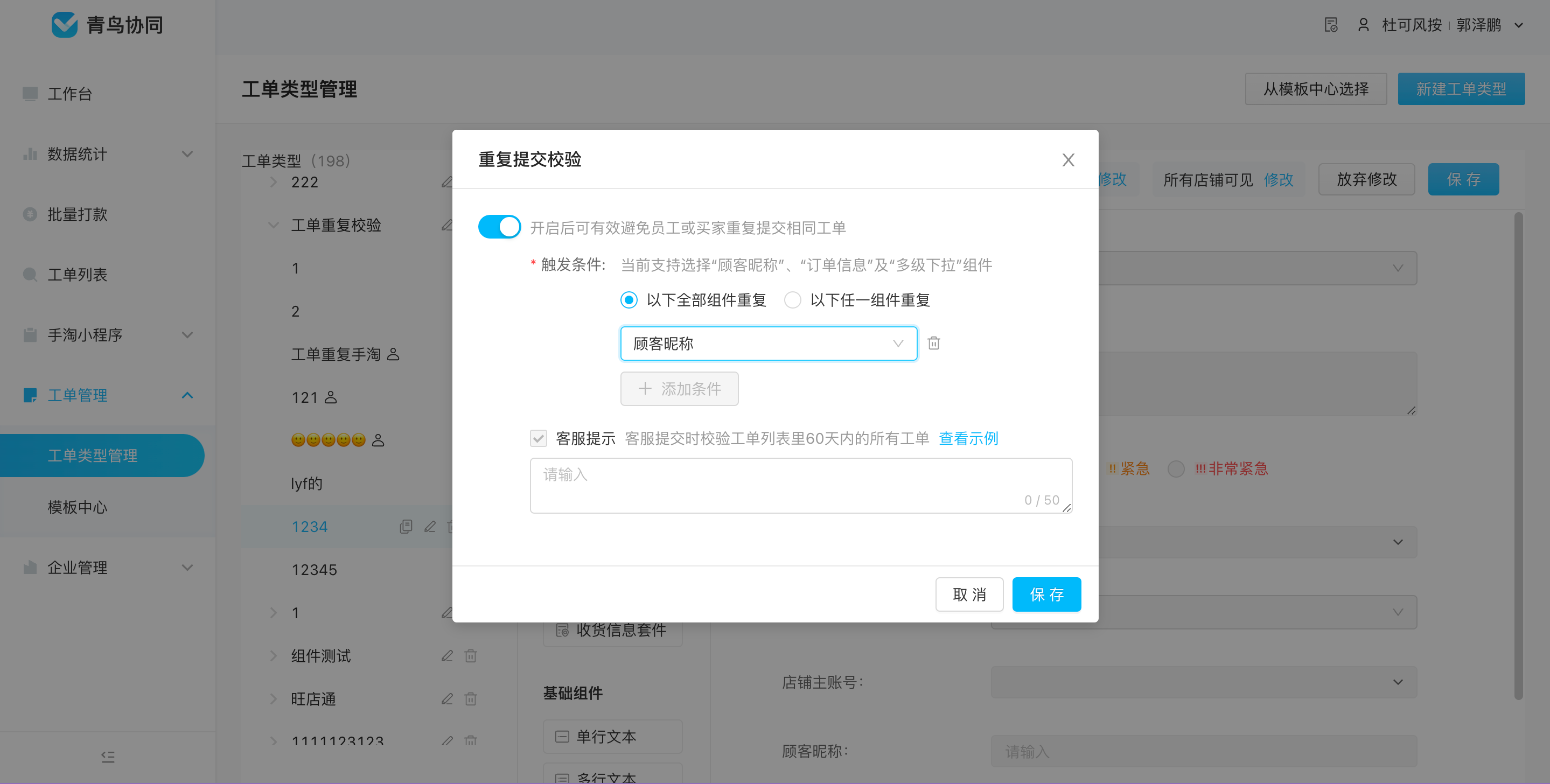Click 从模板中心选择 button
This screenshot has width=1550, height=784.
[x=1316, y=89]
